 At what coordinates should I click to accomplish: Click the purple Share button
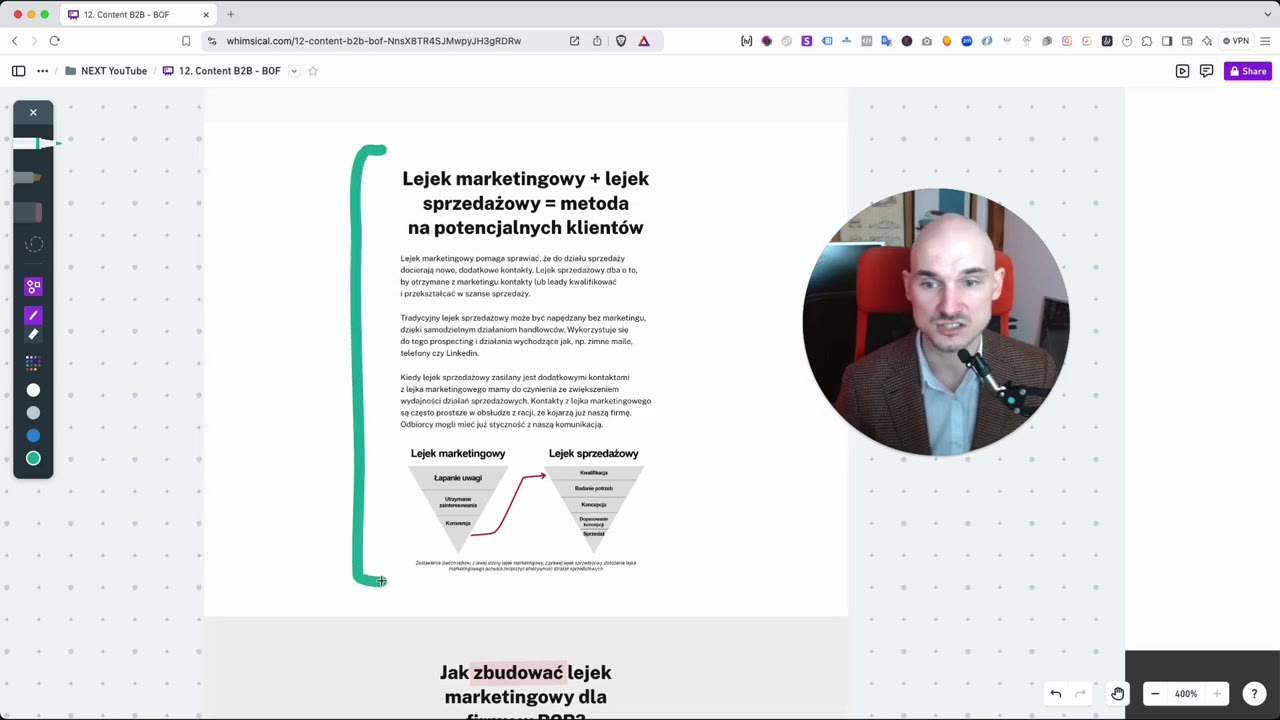tap(1248, 71)
